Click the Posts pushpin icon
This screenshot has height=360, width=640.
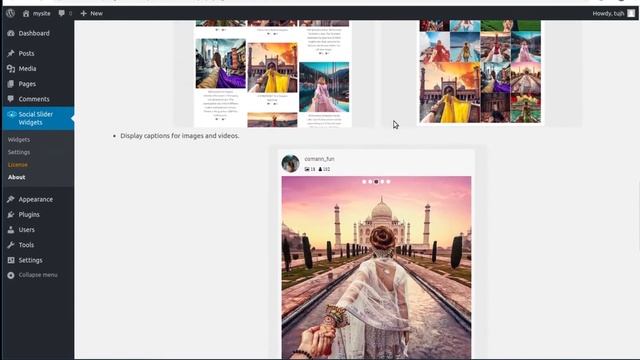[11, 53]
